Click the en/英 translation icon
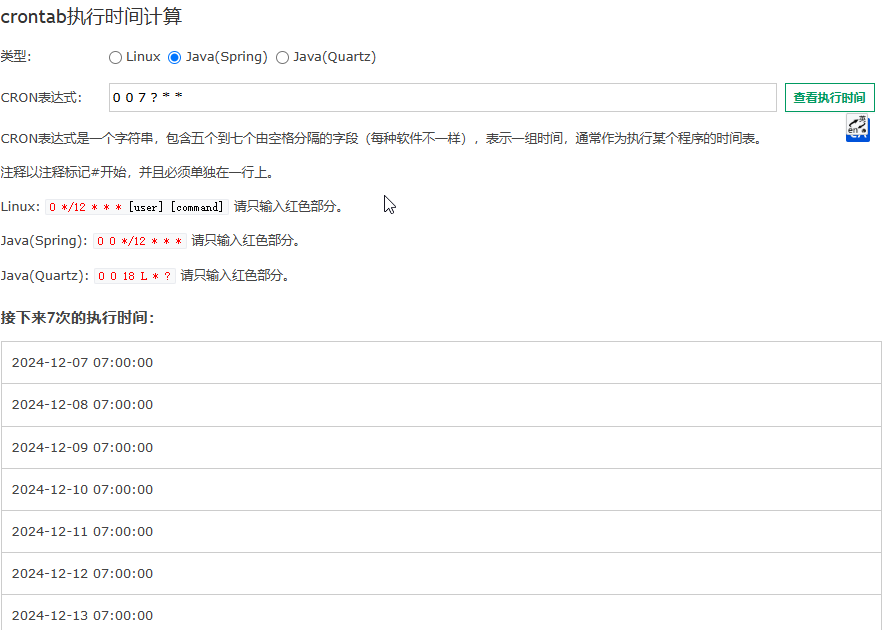 857,128
